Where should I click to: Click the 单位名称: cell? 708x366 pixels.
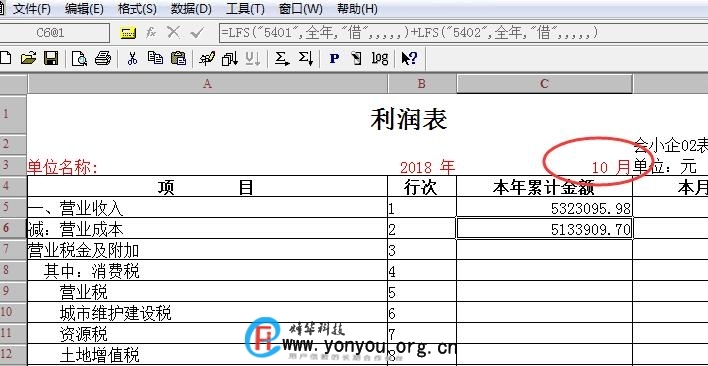point(207,166)
